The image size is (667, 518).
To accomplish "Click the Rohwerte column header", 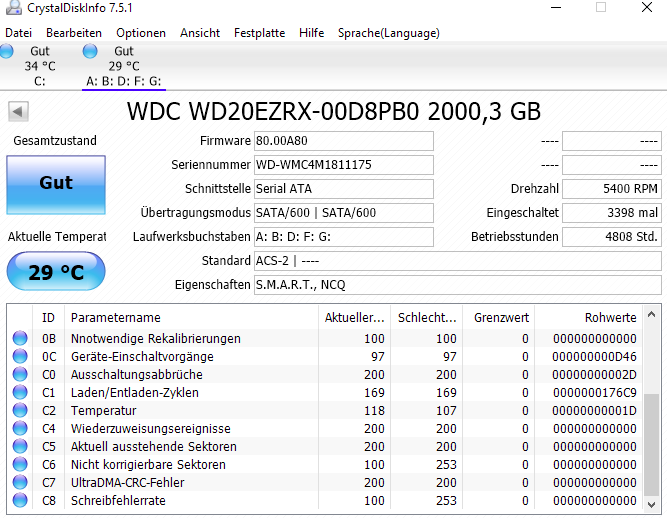I will click(588, 318).
